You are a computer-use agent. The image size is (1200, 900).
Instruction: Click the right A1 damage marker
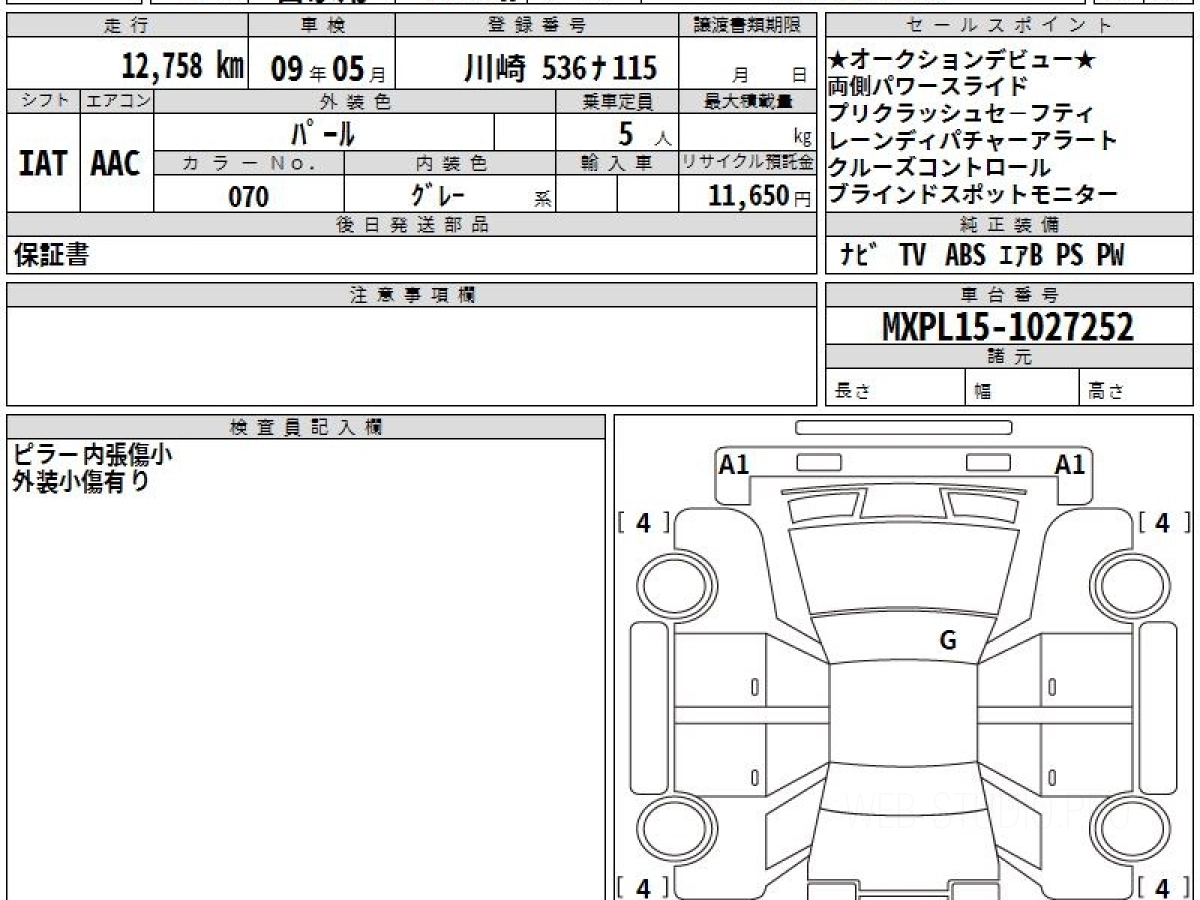[1070, 464]
